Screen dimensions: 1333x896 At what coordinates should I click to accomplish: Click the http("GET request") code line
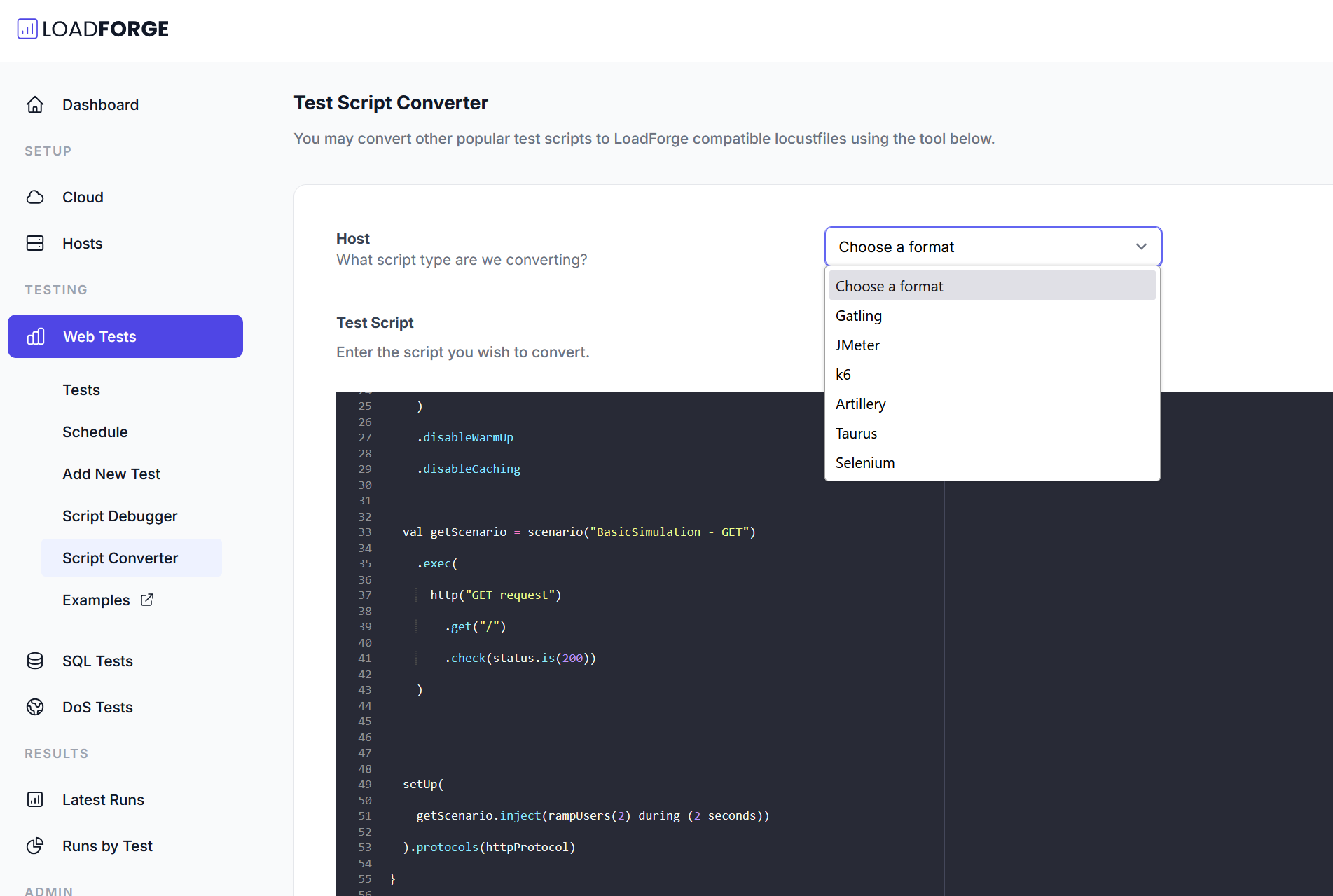click(x=496, y=595)
